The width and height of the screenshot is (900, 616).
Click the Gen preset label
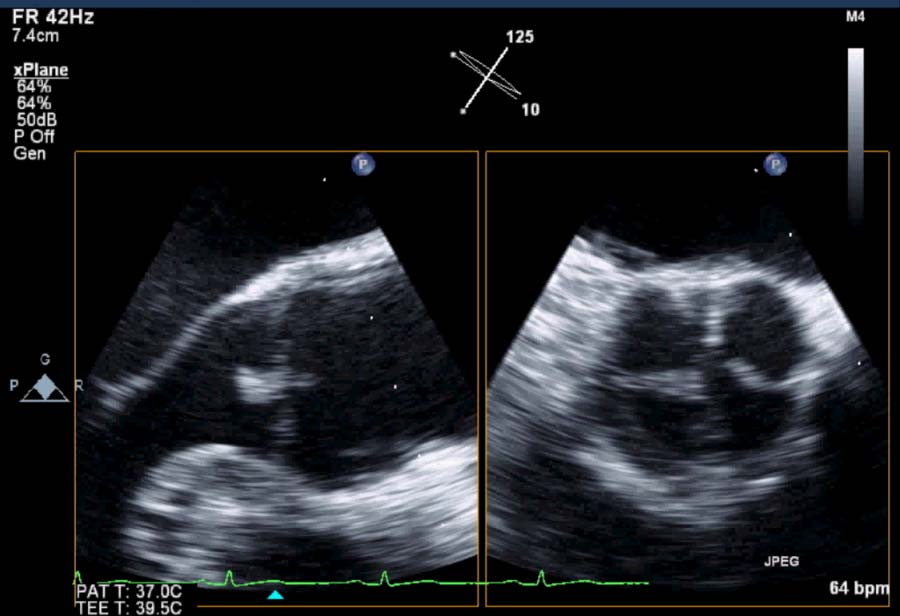point(27,154)
